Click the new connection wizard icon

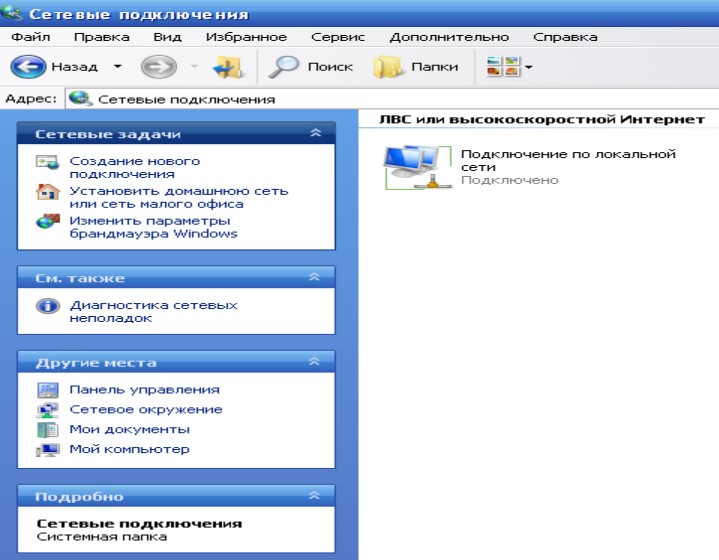(x=48, y=162)
